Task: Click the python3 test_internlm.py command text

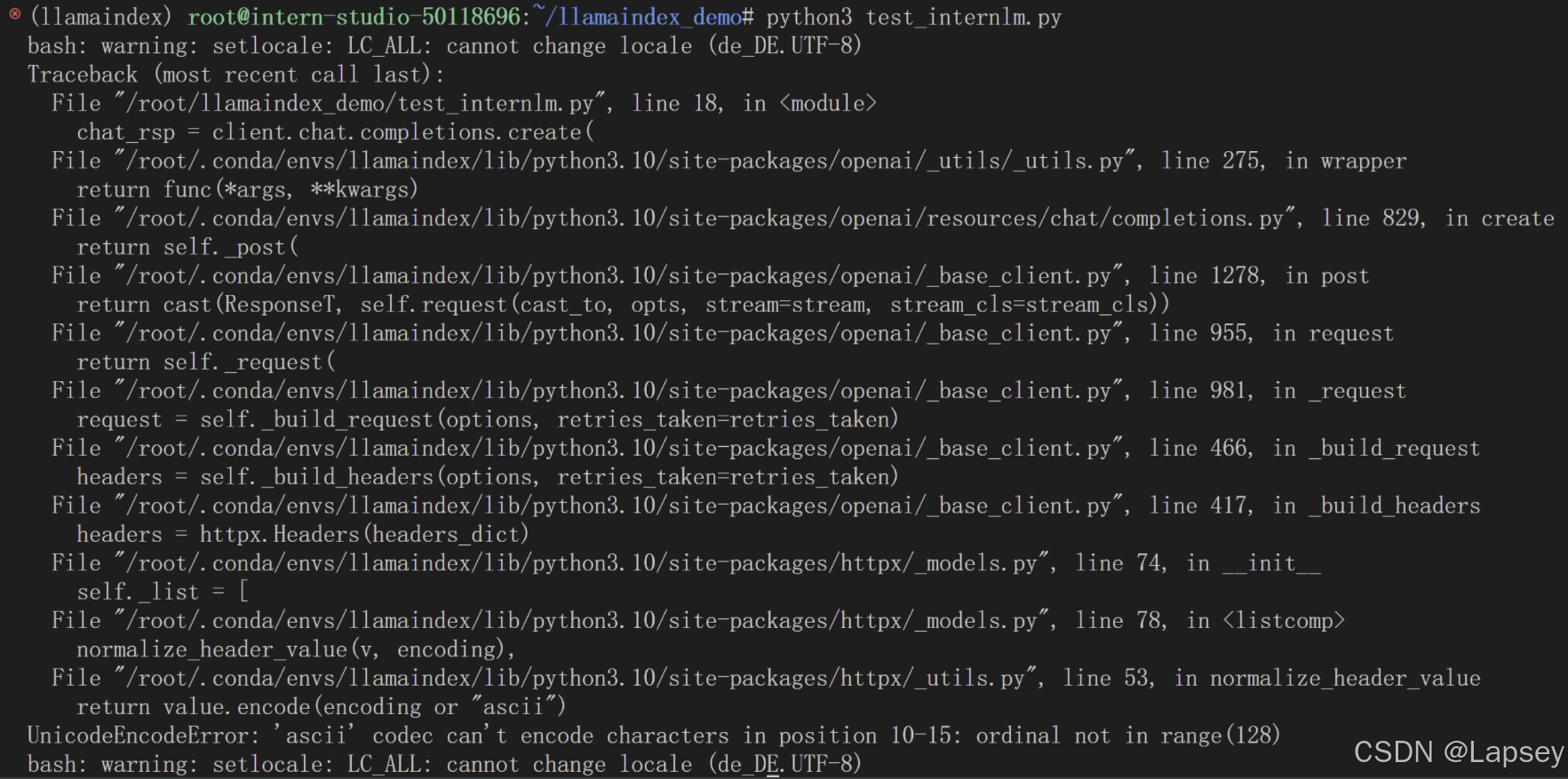Action: [913, 17]
